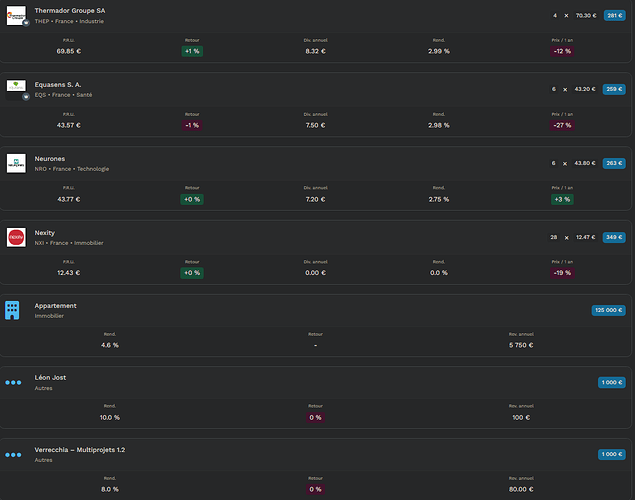Click the 263 € value badge for Neurones
The width and height of the screenshot is (635, 500).
[x=614, y=163]
